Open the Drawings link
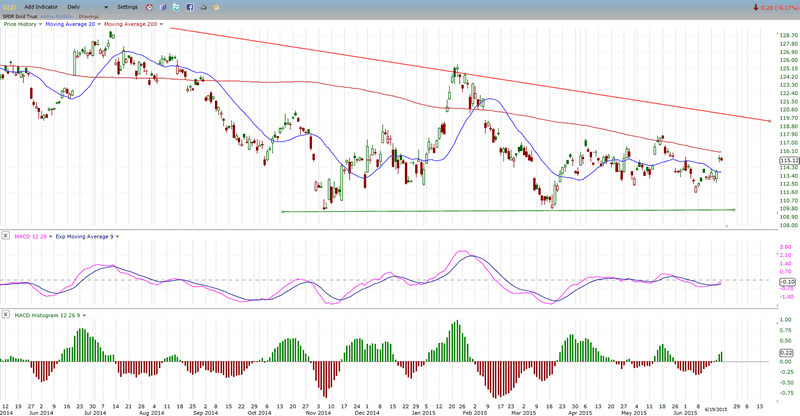This screenshot has width=800, height=416. point(92,14)
